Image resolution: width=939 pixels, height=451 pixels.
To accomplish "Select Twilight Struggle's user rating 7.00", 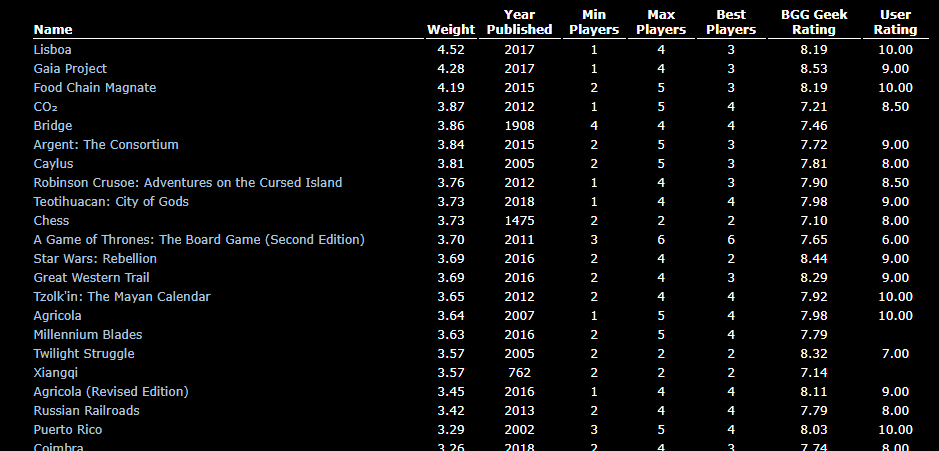I will [895, 354].
